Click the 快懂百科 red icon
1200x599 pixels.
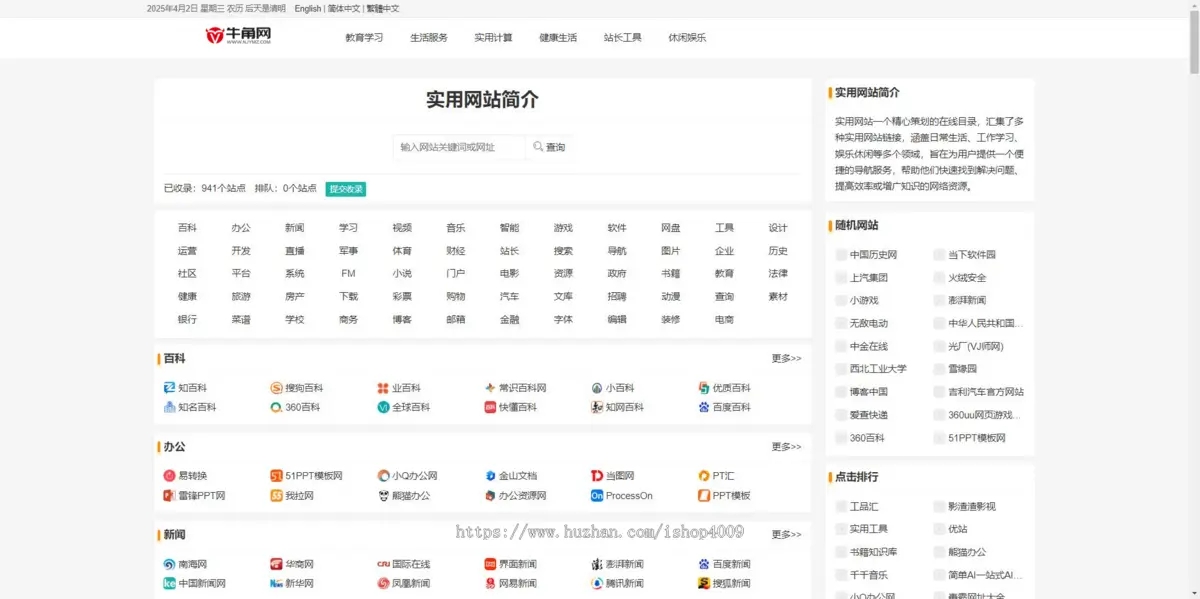[x=490, y=407]
